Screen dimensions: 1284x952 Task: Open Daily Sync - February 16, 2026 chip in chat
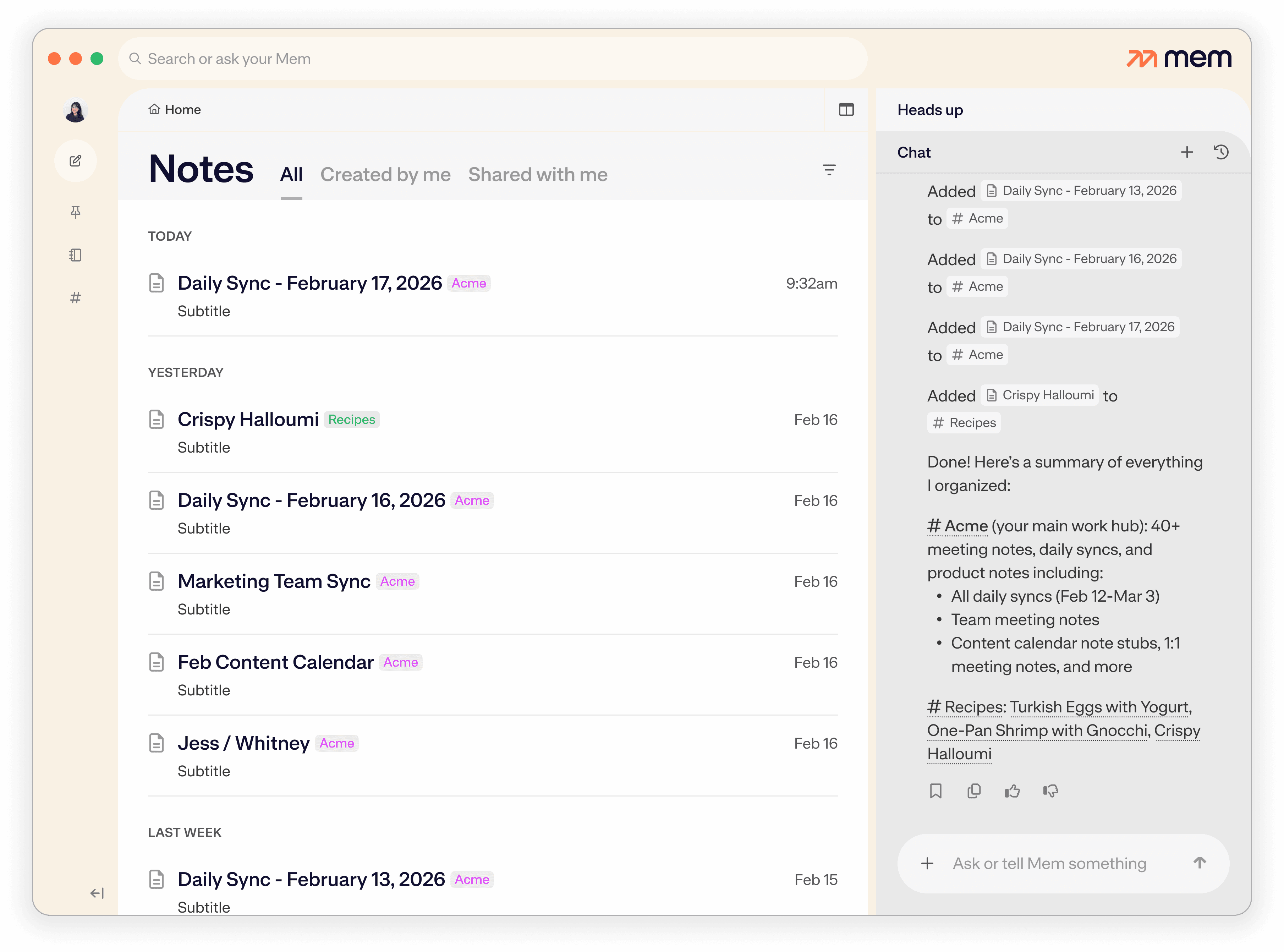1081,259
